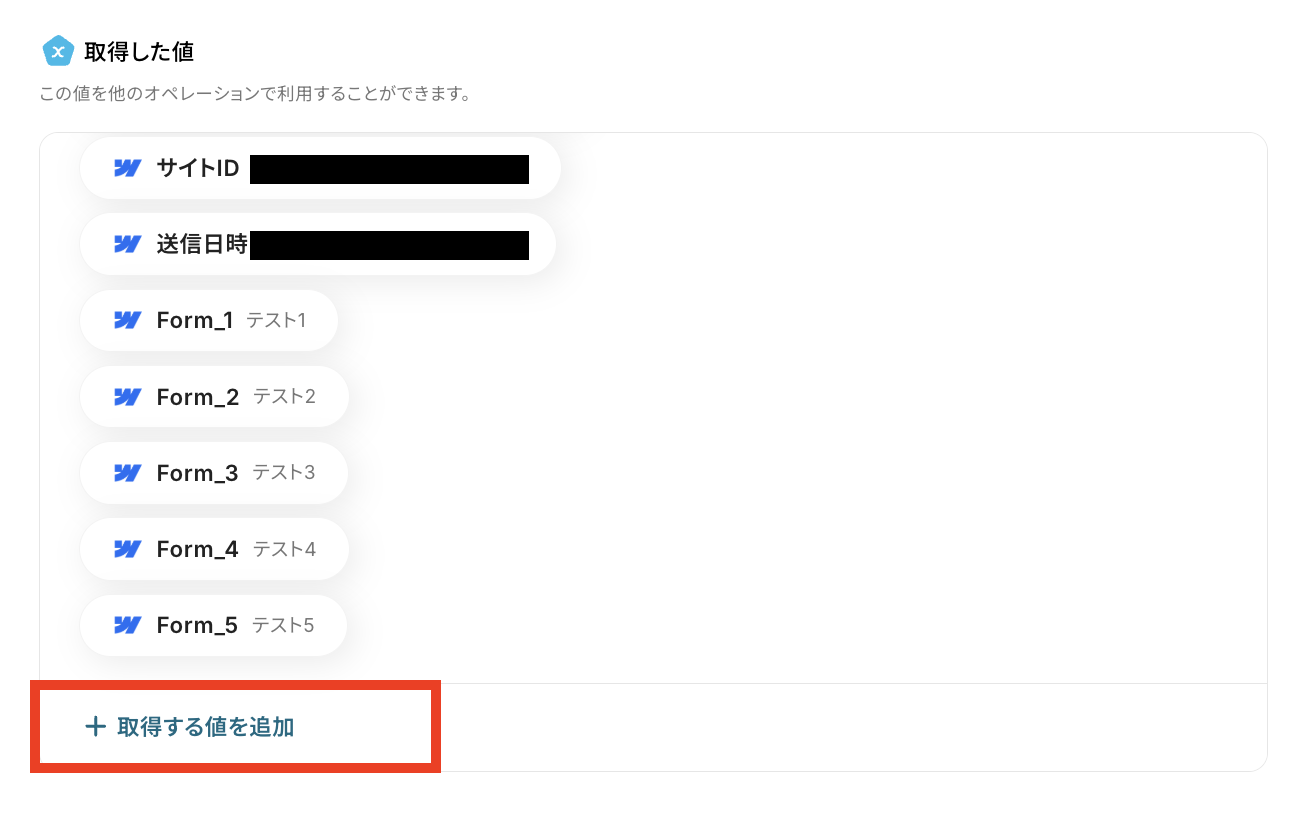
Task: Click the 送信日時 label in its chip
Action: [x=202, y=244]
